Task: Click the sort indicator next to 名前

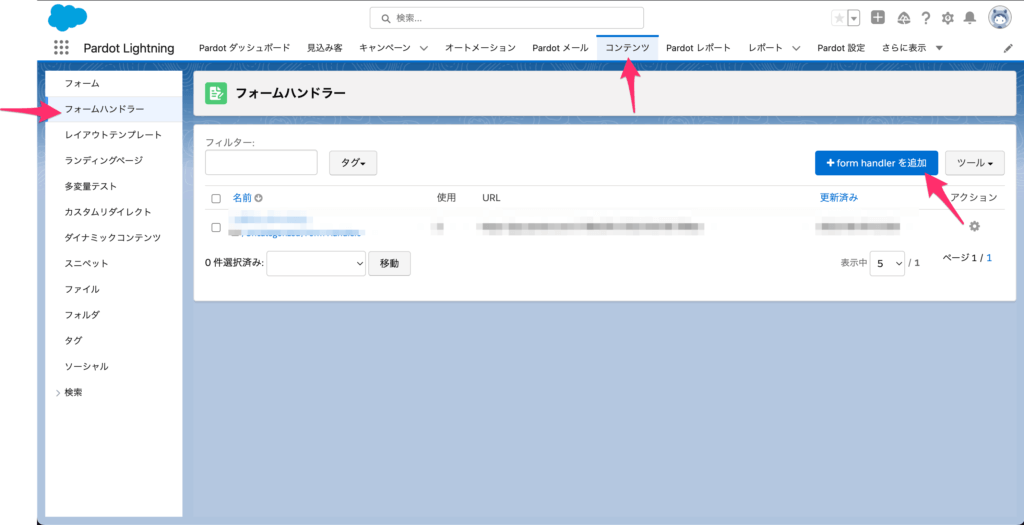Action: [259, 198]
